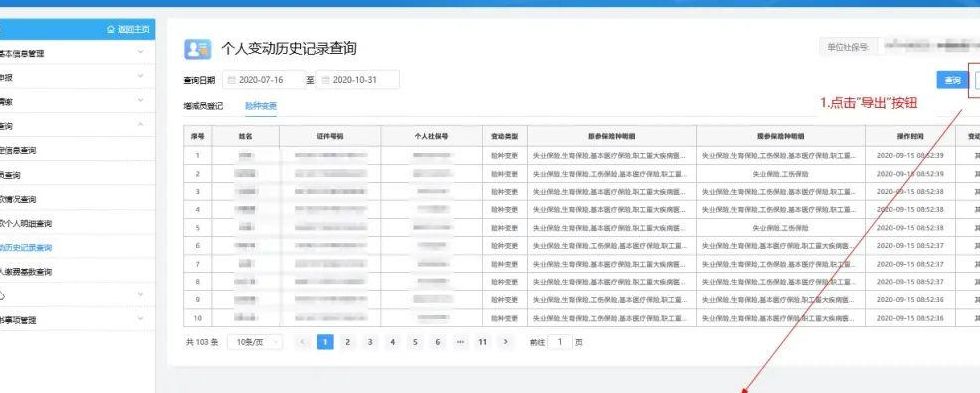Click the 个人变动历史记录查询 page header icon
The width and height of the screenshot is (980, 393).
coord(198,49)
